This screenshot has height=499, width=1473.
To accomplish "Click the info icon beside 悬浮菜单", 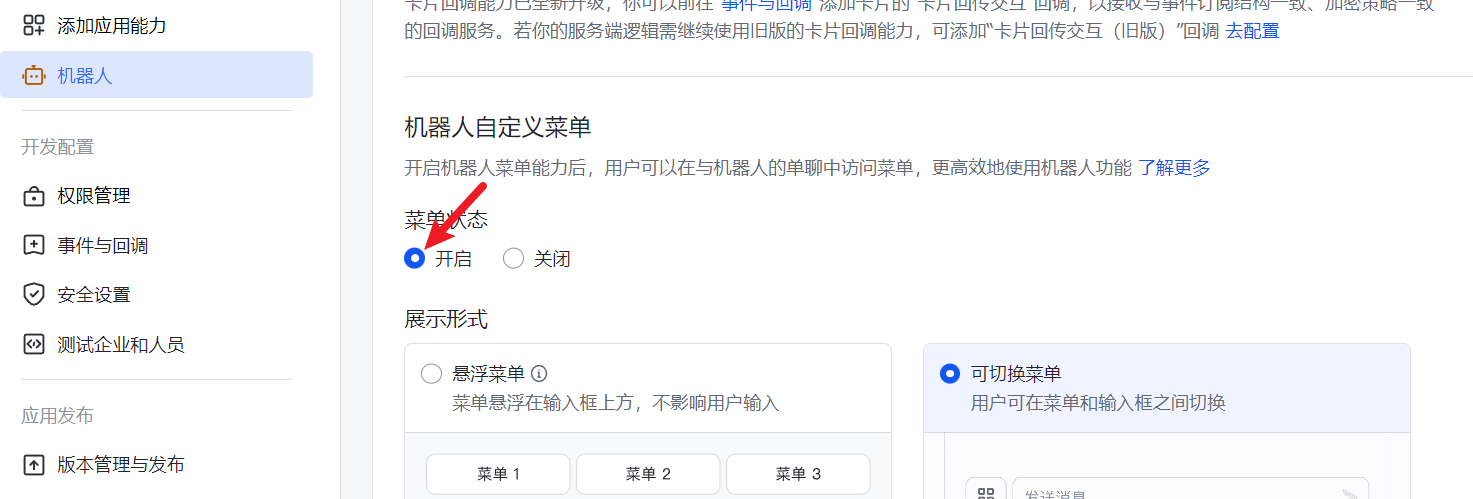I will point(539,374).
